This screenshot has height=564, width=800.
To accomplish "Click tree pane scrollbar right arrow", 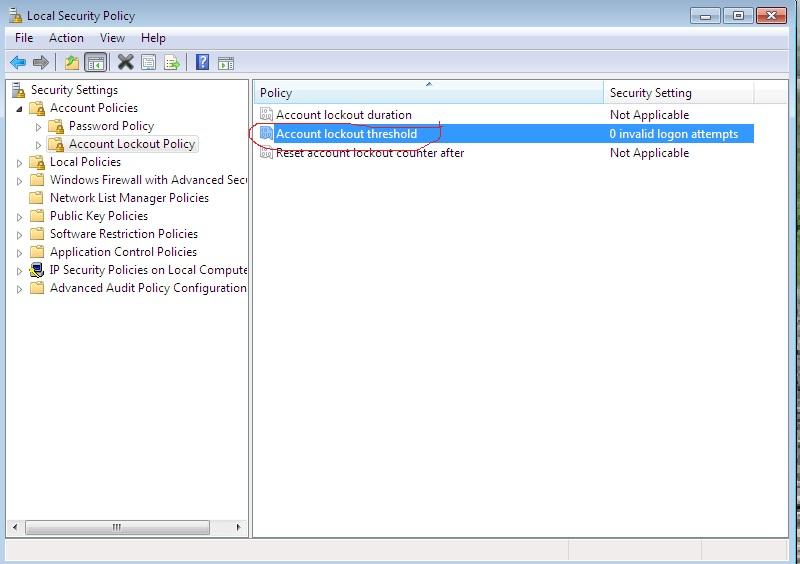I will click(x=238, y=527).
